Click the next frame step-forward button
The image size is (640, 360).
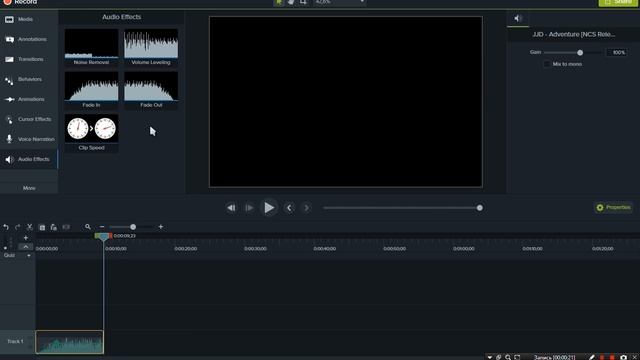(249, 208)
